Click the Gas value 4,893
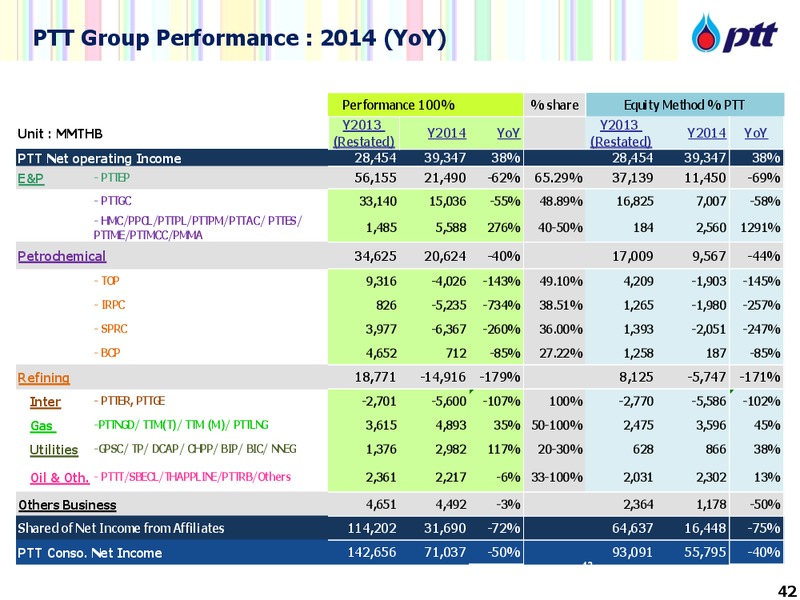 click(449, 426)
